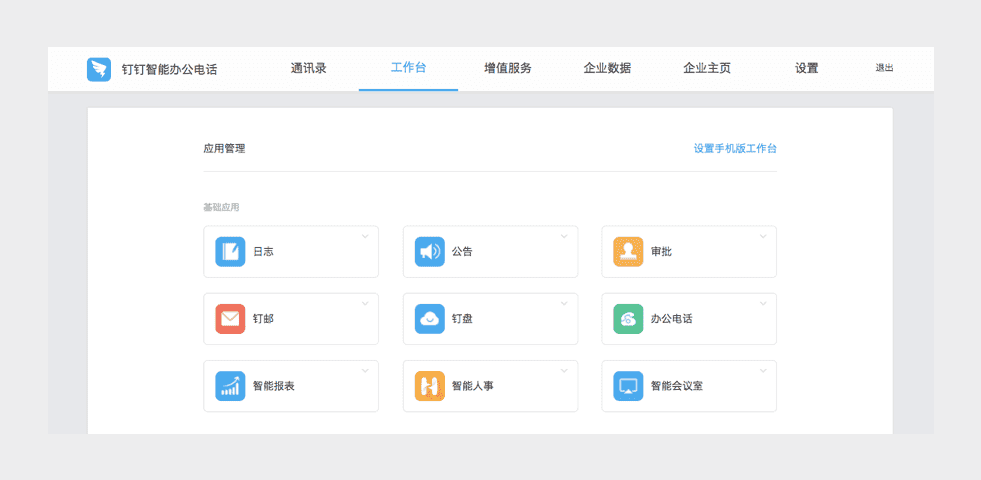Open the 钉邮 mail envelope icon
This screenshot has width=981, height=480.
point(230,319)
